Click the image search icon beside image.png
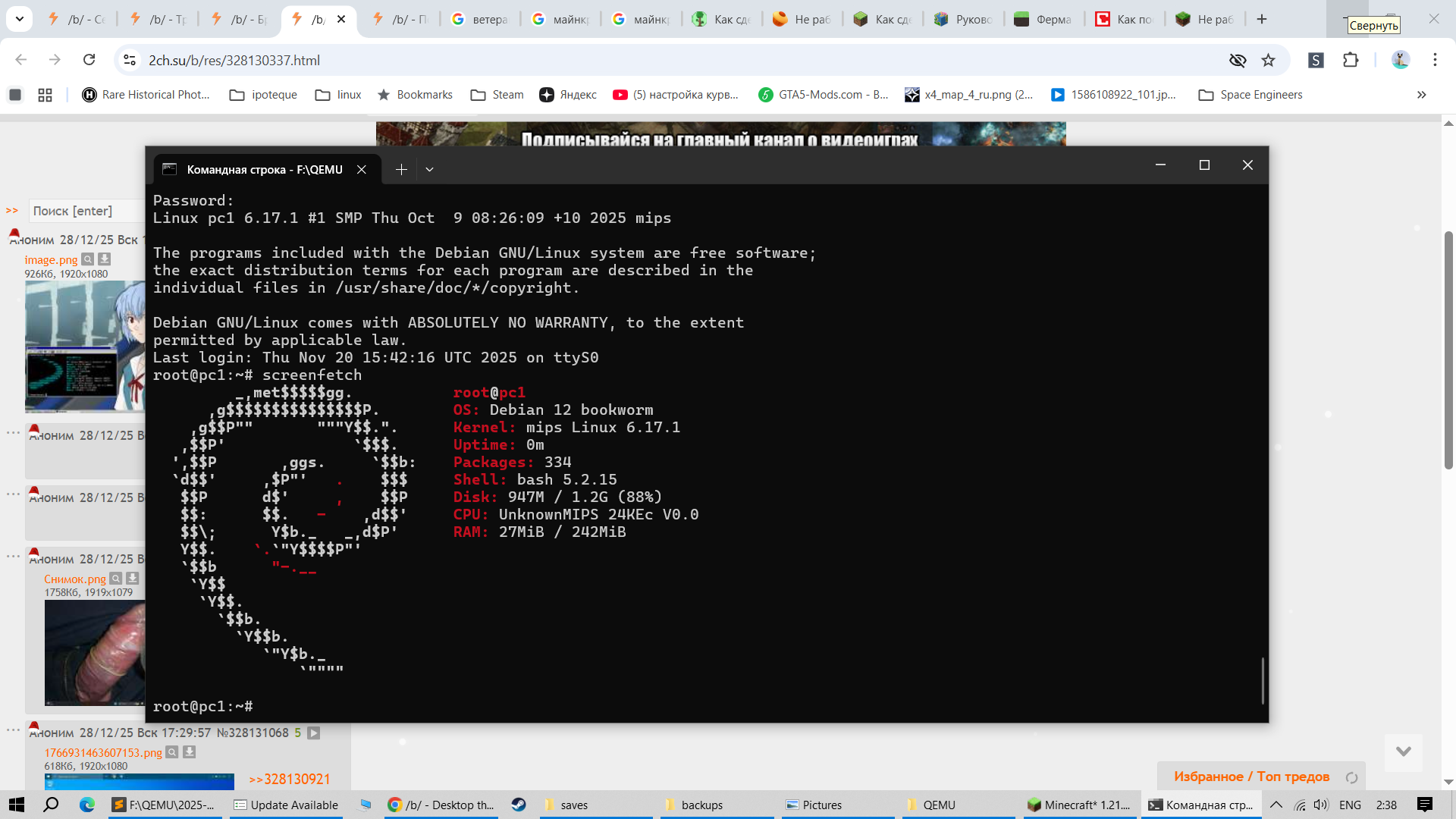The height and width of the screenshot is (819, 1456). pyautogui.click(x=88, y=259)
